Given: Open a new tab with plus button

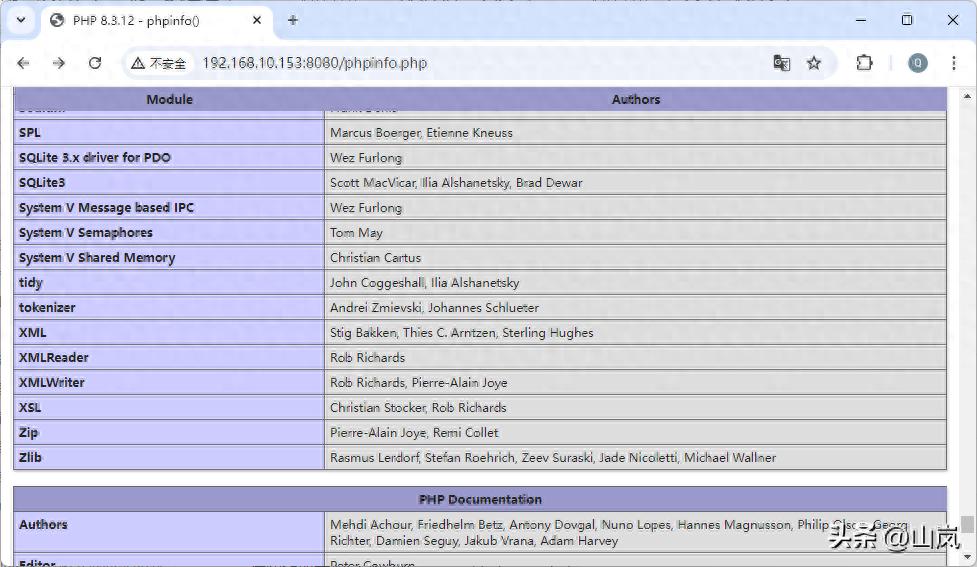Looking at the screenshot, I should coord(292,20).
